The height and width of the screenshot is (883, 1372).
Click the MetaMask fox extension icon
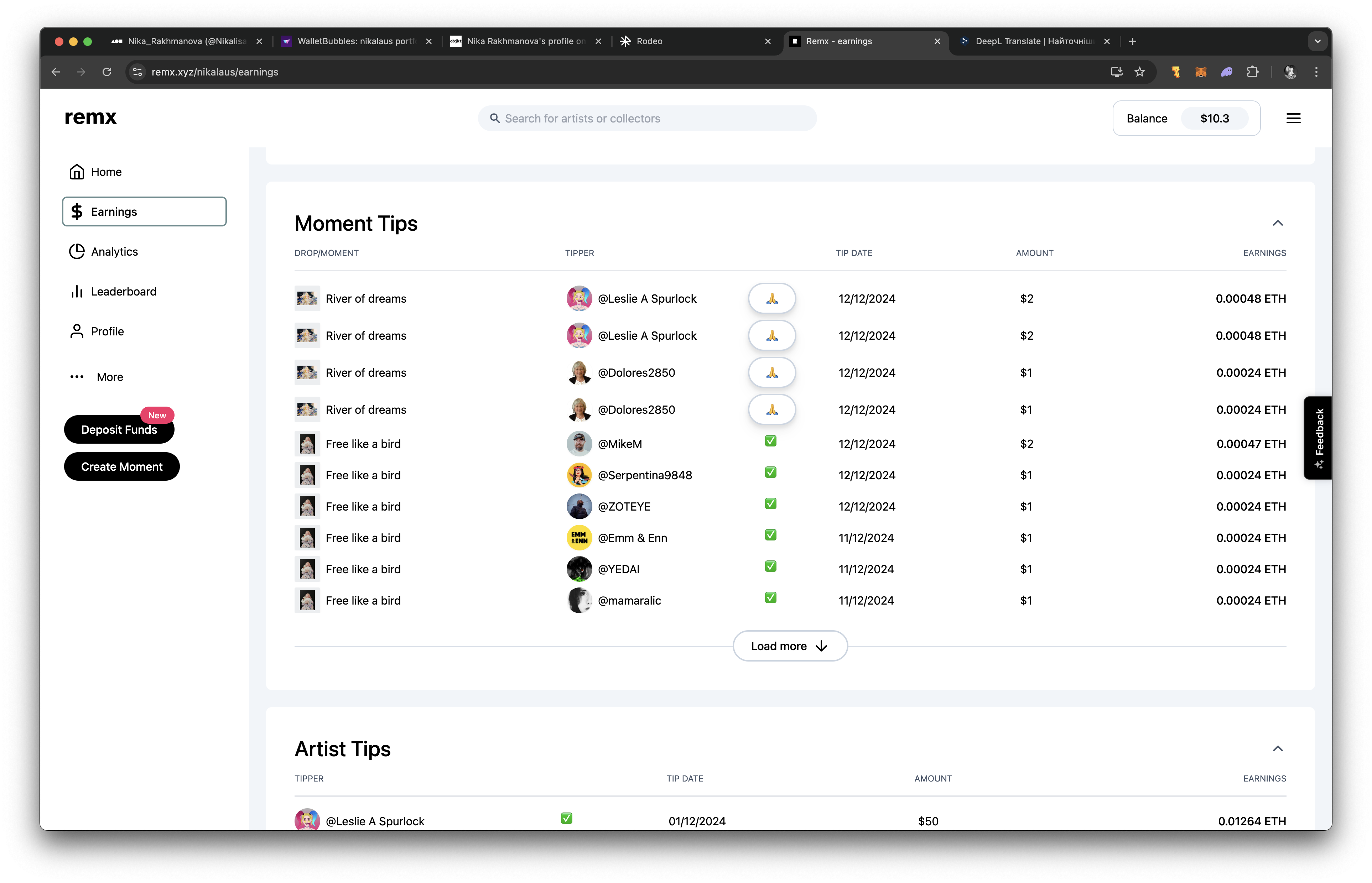click(x=1200, y=72)
